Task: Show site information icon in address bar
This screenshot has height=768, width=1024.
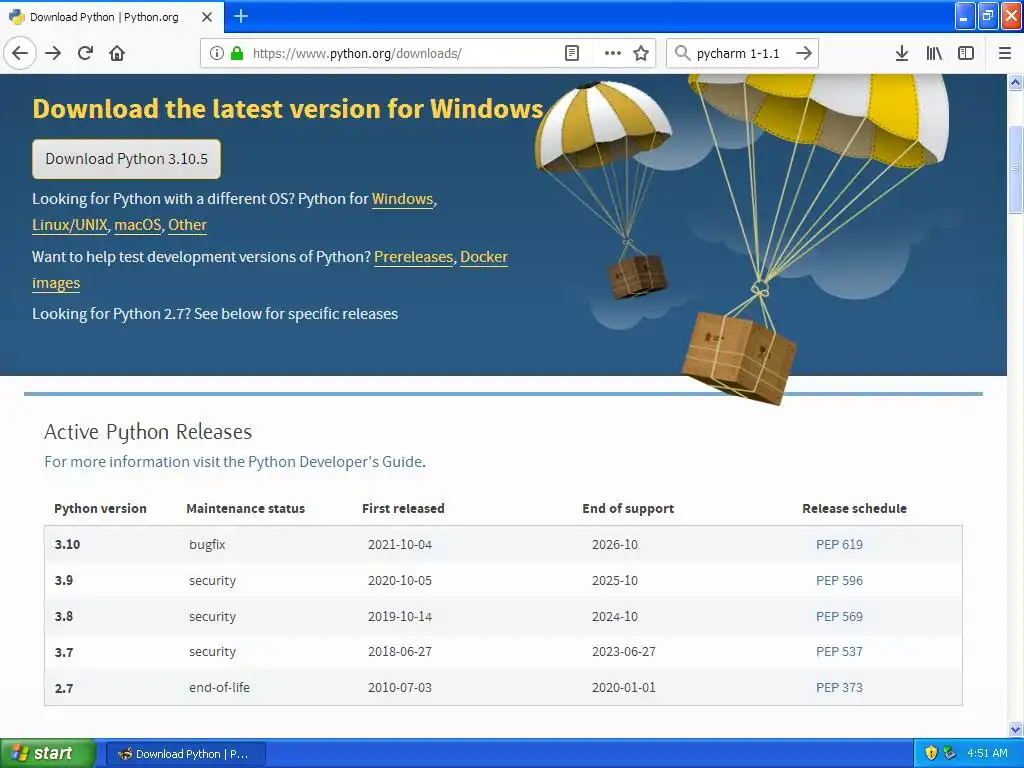Action: 217,53
